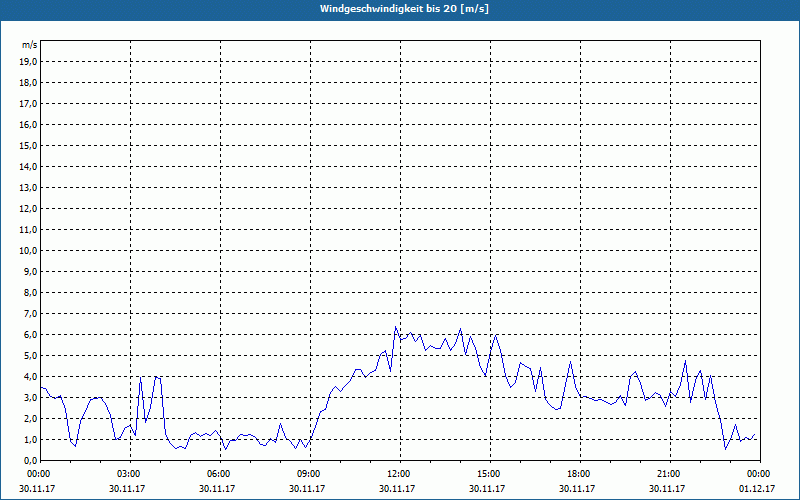Click the 18,0 y-axis value
The width and height of the screenshot is (800, 500).
click(x=28, y=83)
